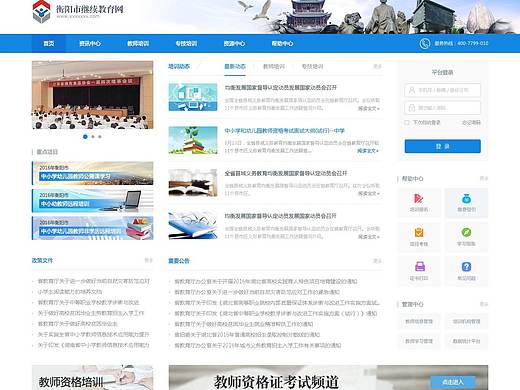Go to the 首页 navigation item
The image size is (520, 390).
[49, 43]
